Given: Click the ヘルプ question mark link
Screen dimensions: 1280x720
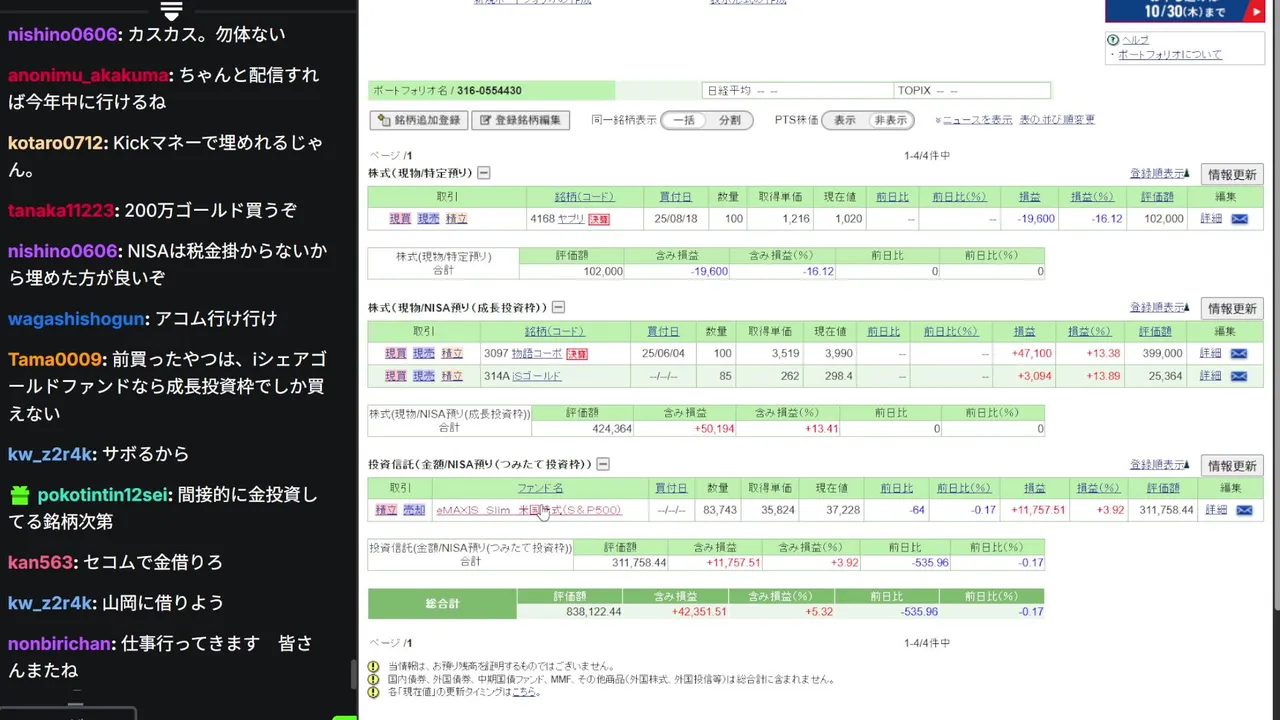Looking at the screenshot, I should pos(1135,40).
